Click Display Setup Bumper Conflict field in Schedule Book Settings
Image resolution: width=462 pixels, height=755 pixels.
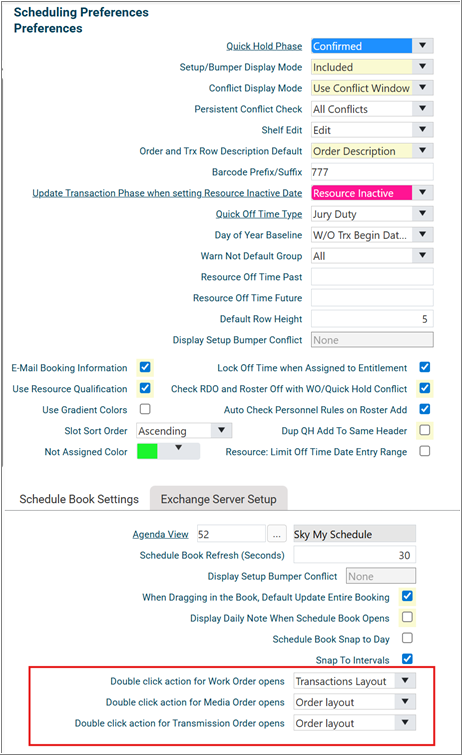click(381, 576)
